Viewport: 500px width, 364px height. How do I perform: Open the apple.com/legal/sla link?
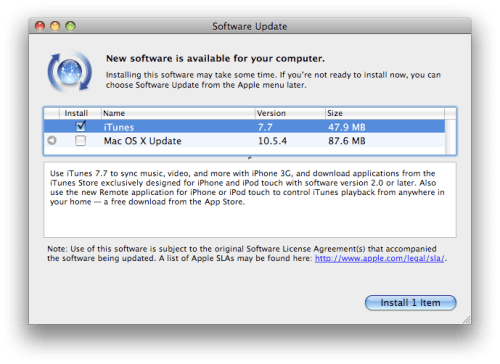click(379, 258)
